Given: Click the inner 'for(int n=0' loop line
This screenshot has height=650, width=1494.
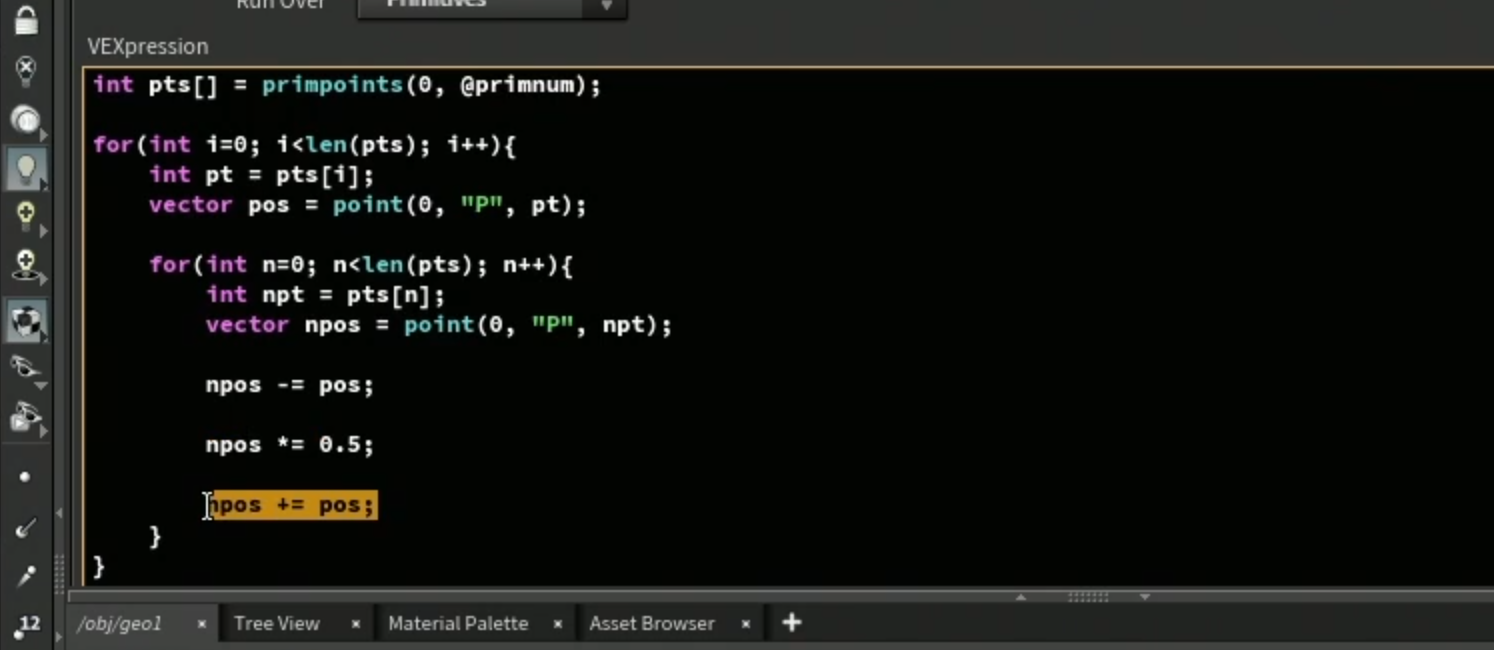Looking at the screenshot, I should (x=361, y=265).
